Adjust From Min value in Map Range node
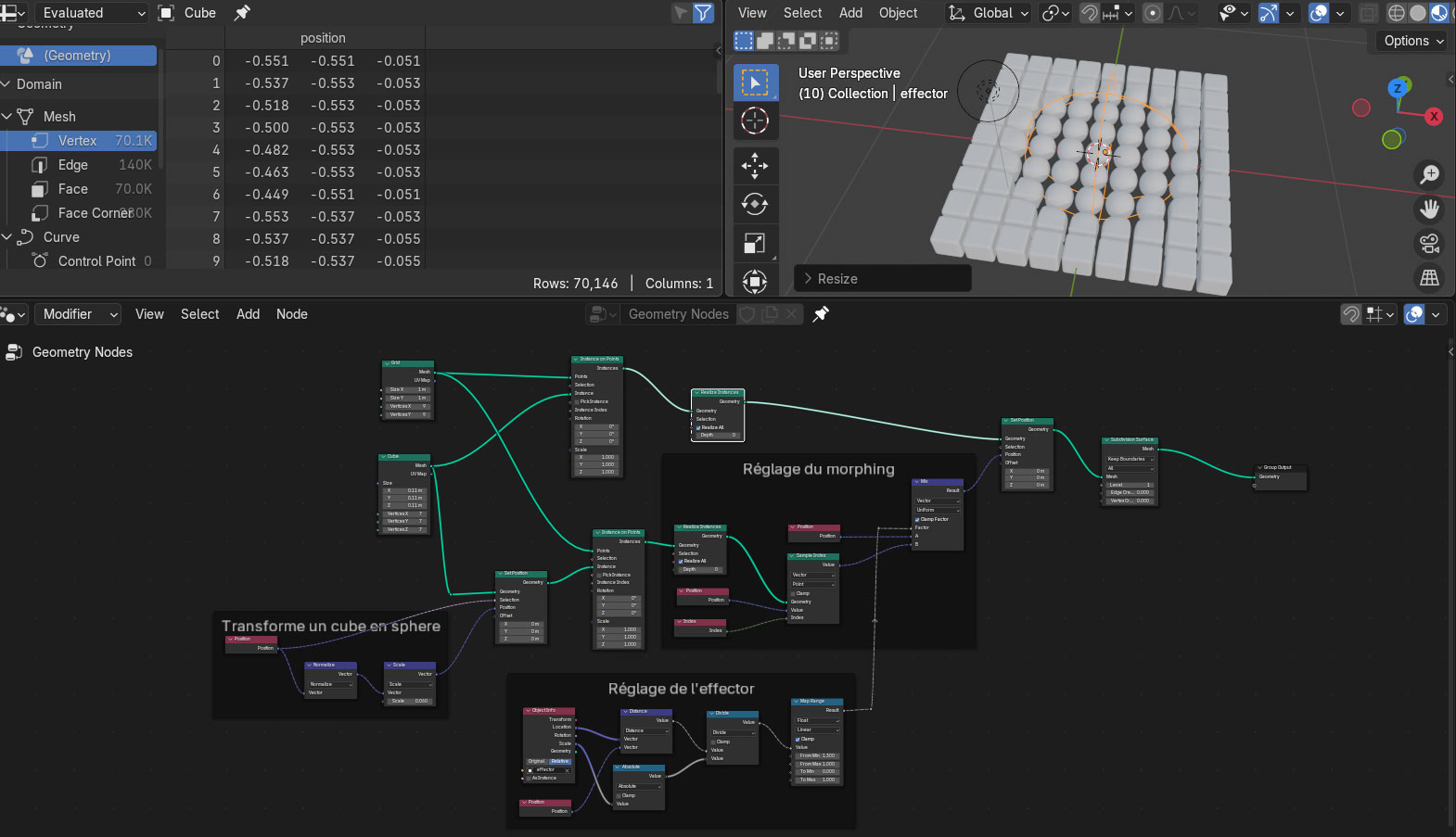 click(816, 755)
